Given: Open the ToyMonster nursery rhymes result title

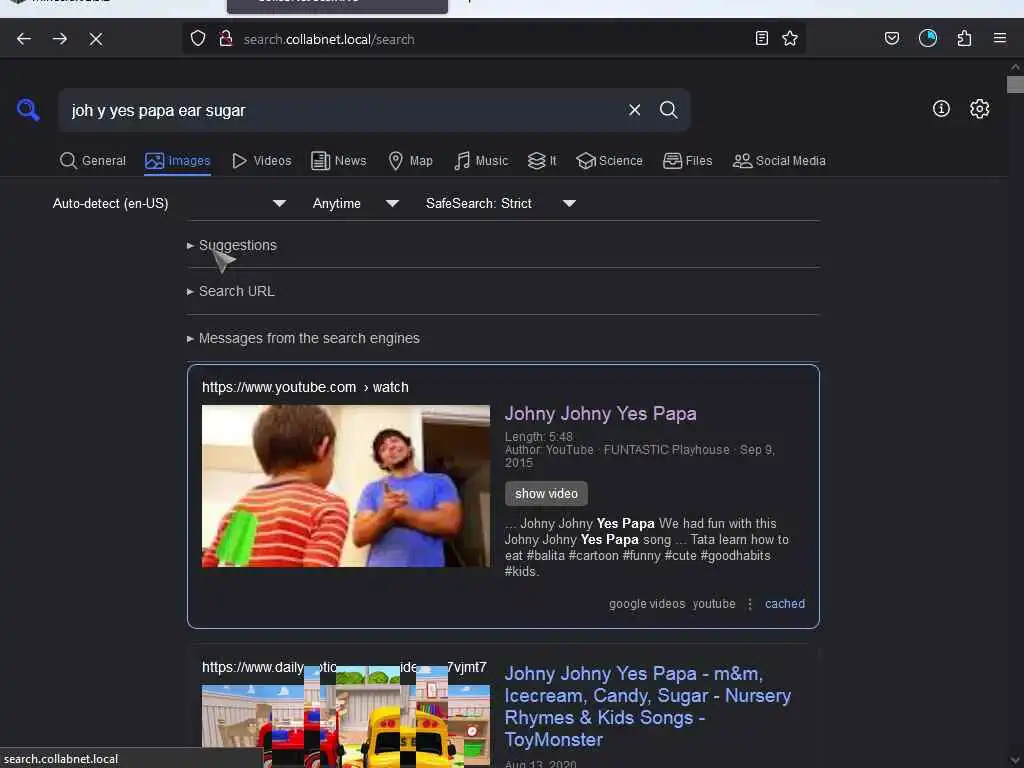Looking at the screenshot, I should click(x=647, y=707).
